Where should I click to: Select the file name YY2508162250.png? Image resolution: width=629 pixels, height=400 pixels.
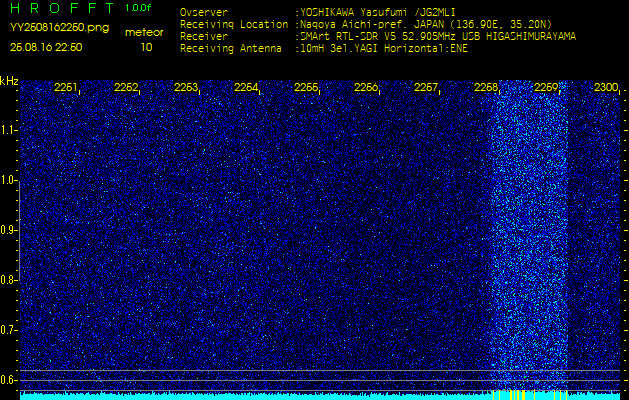pyautogui.click(x=59, y=28)
